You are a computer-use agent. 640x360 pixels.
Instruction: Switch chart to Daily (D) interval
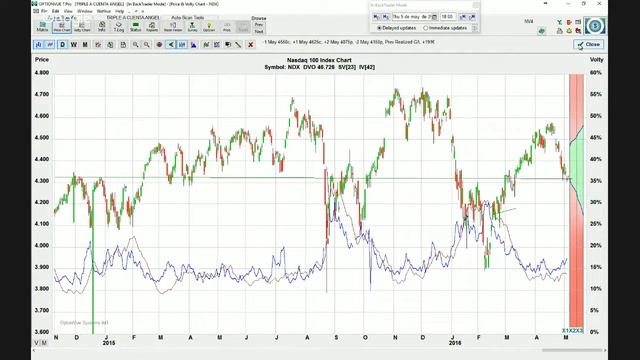62,44
